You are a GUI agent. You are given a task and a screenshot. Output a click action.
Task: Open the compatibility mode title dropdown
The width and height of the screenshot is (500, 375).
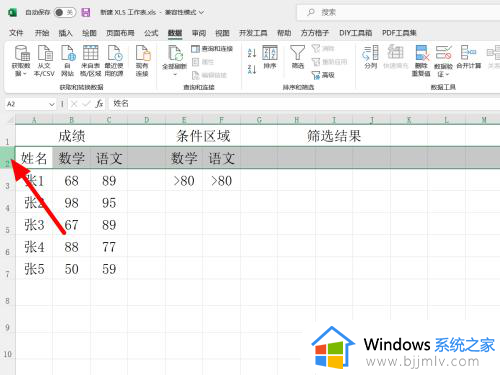[201, 13]
